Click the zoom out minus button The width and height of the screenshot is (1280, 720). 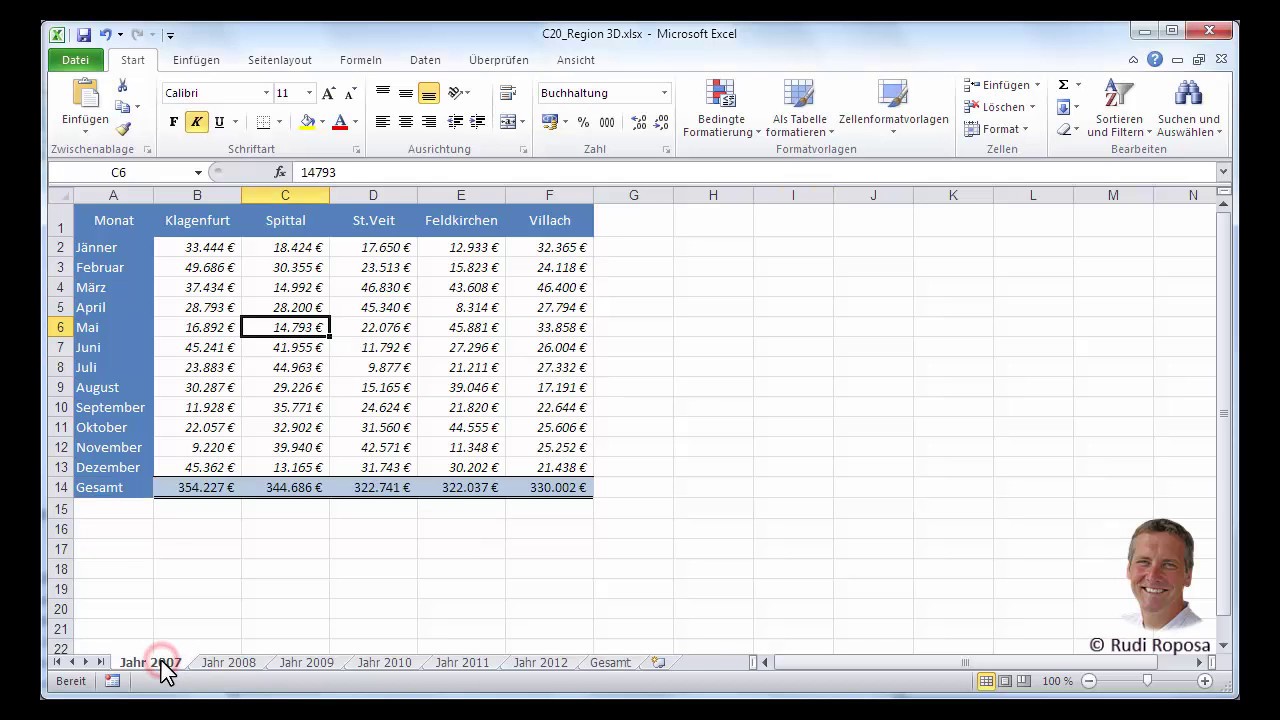coord(1089,681)
